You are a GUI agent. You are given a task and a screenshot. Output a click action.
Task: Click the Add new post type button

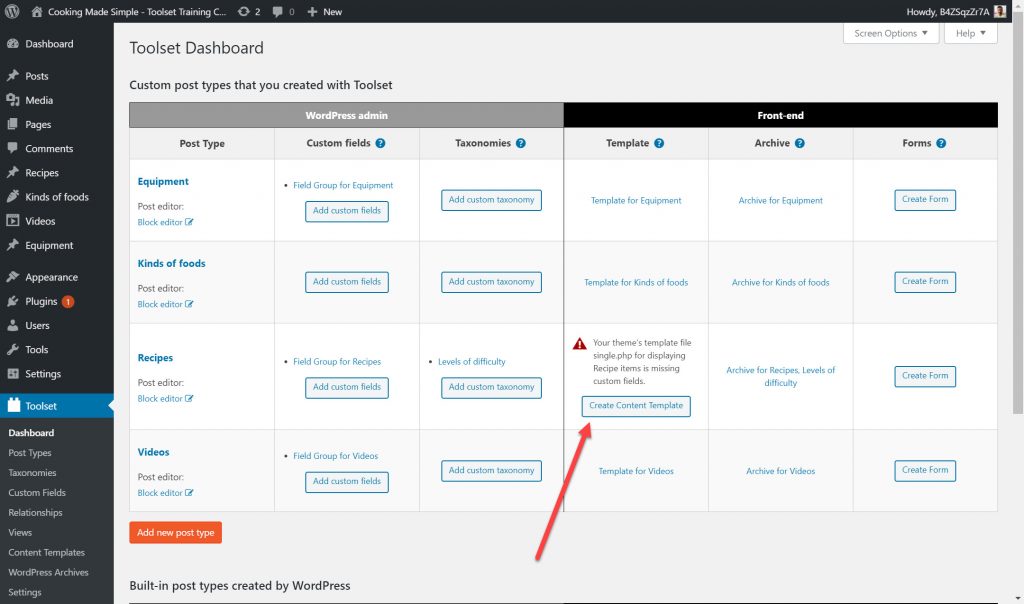pos(176,532)
